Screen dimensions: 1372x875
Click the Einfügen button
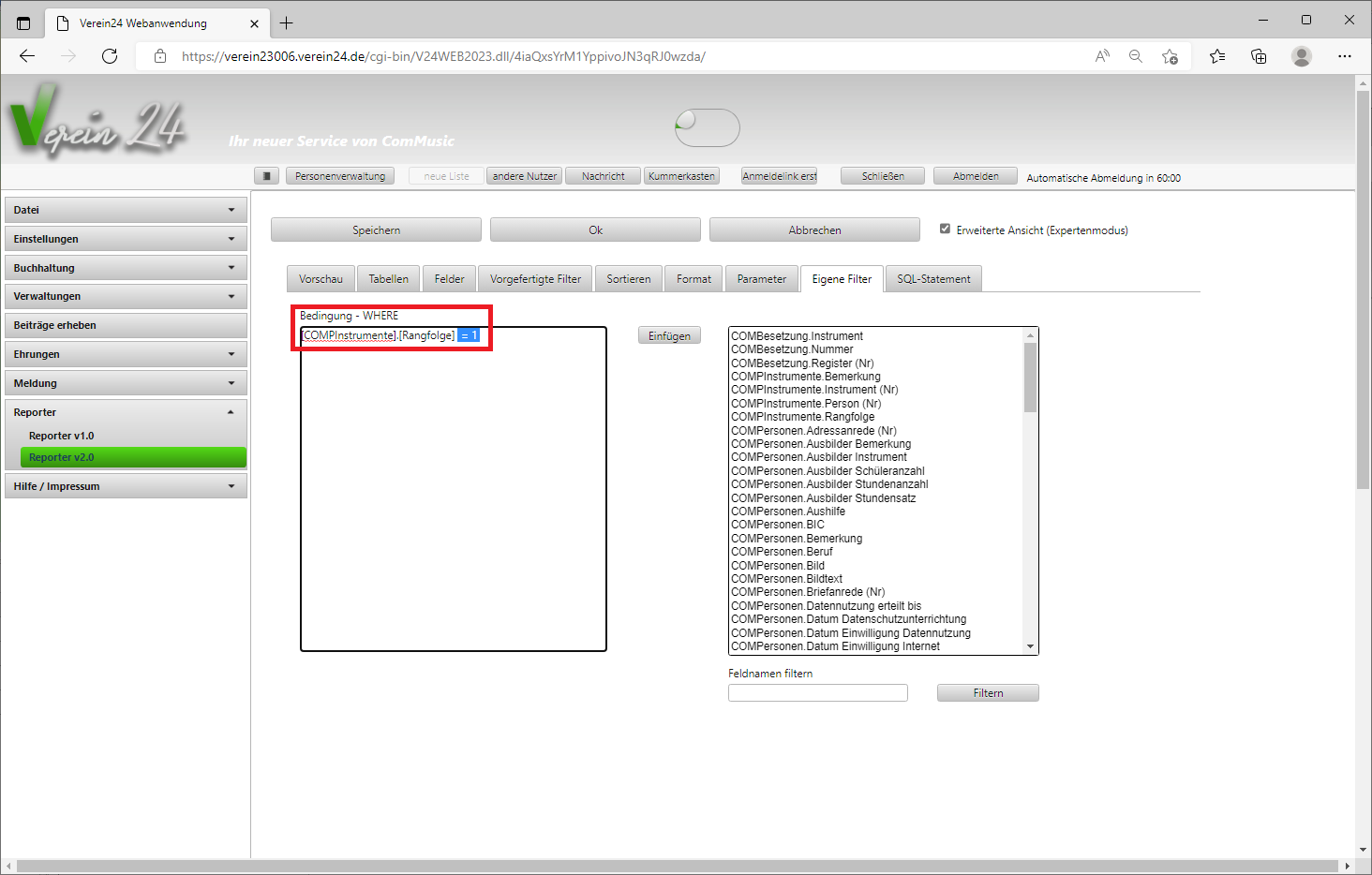(669, 335)
